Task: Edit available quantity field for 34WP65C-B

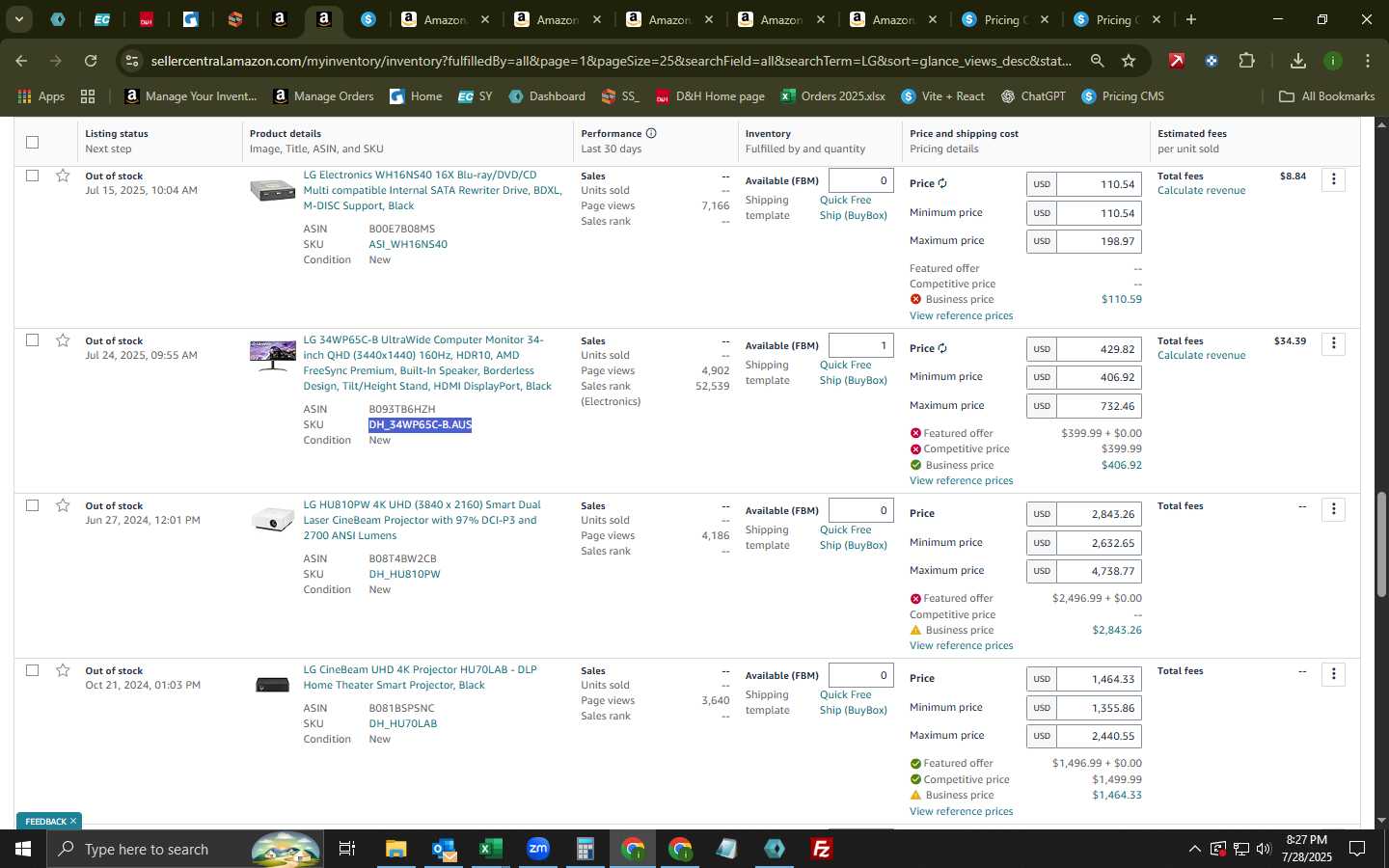Action: click(860, 345)
